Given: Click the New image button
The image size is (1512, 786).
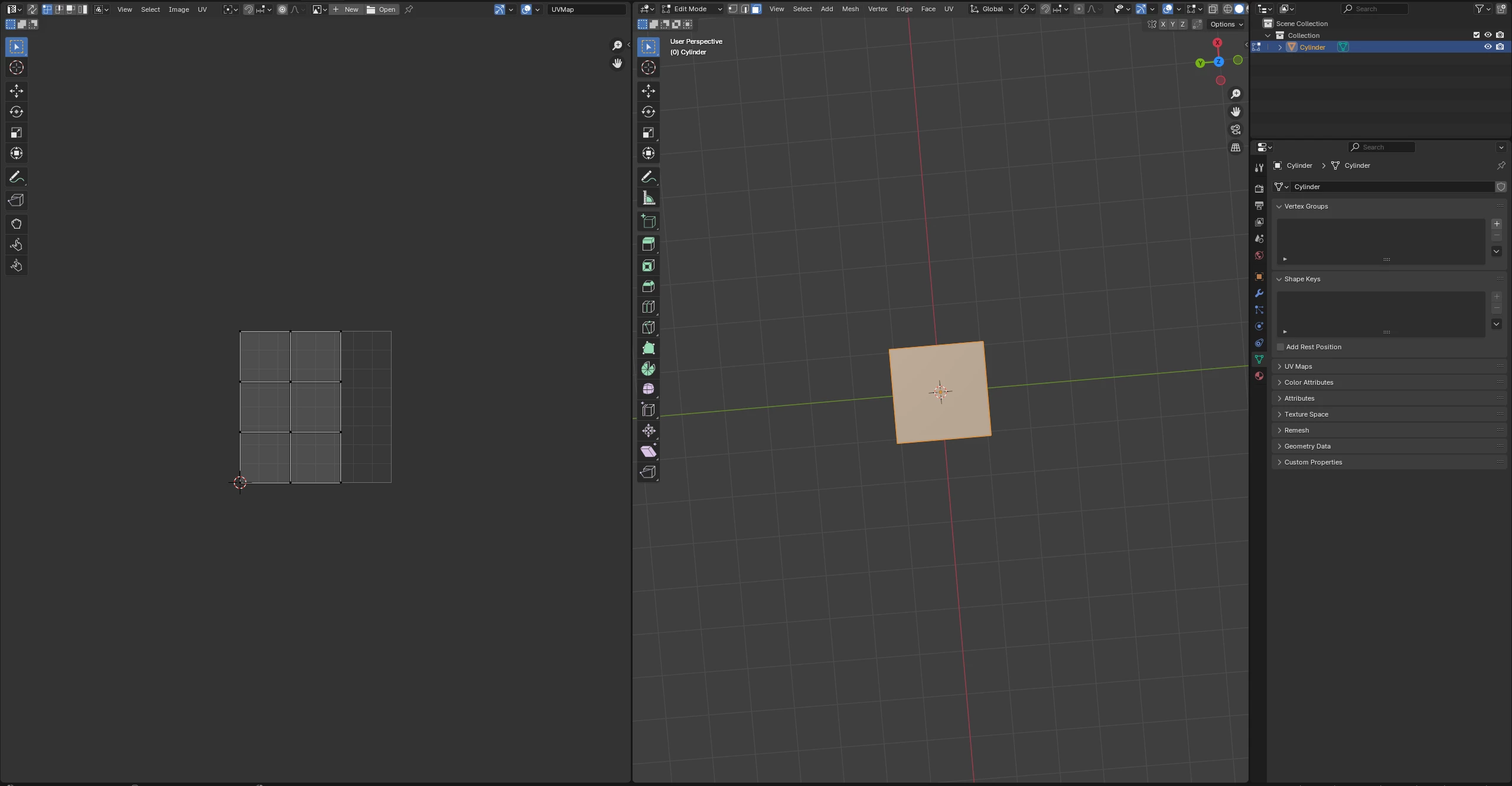Looking at the screenshot, I should tap(346, 9).
